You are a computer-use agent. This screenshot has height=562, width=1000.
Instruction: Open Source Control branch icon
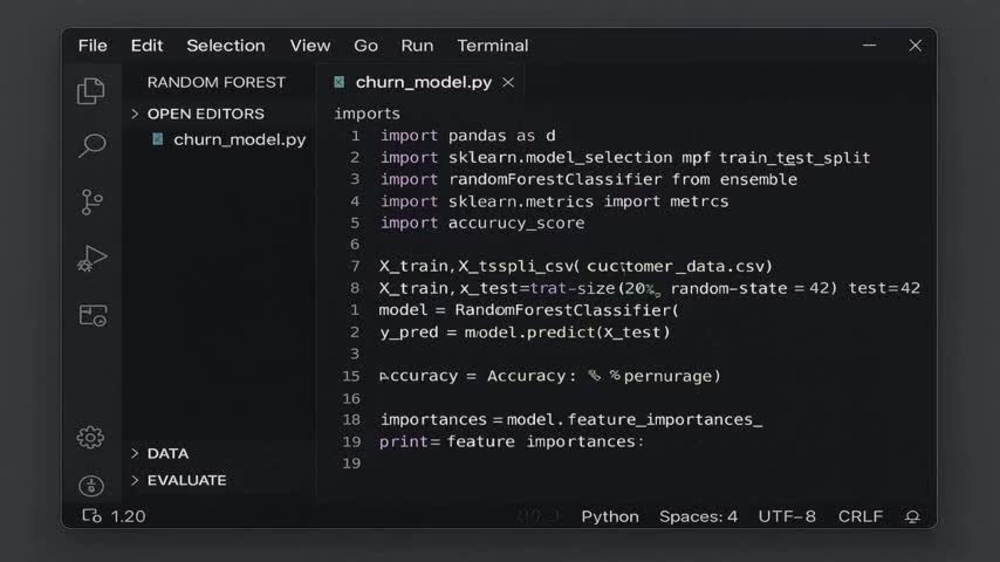pyautogui.click(x=91, y=202)
